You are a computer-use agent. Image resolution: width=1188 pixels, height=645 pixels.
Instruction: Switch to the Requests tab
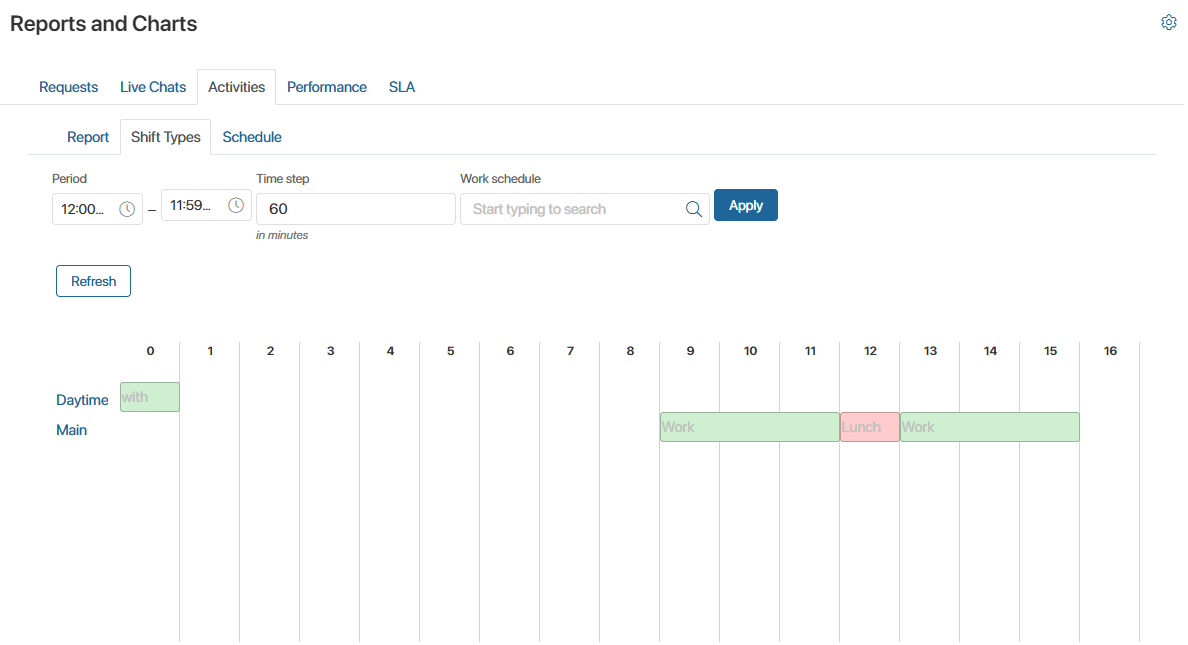point(68,87)
